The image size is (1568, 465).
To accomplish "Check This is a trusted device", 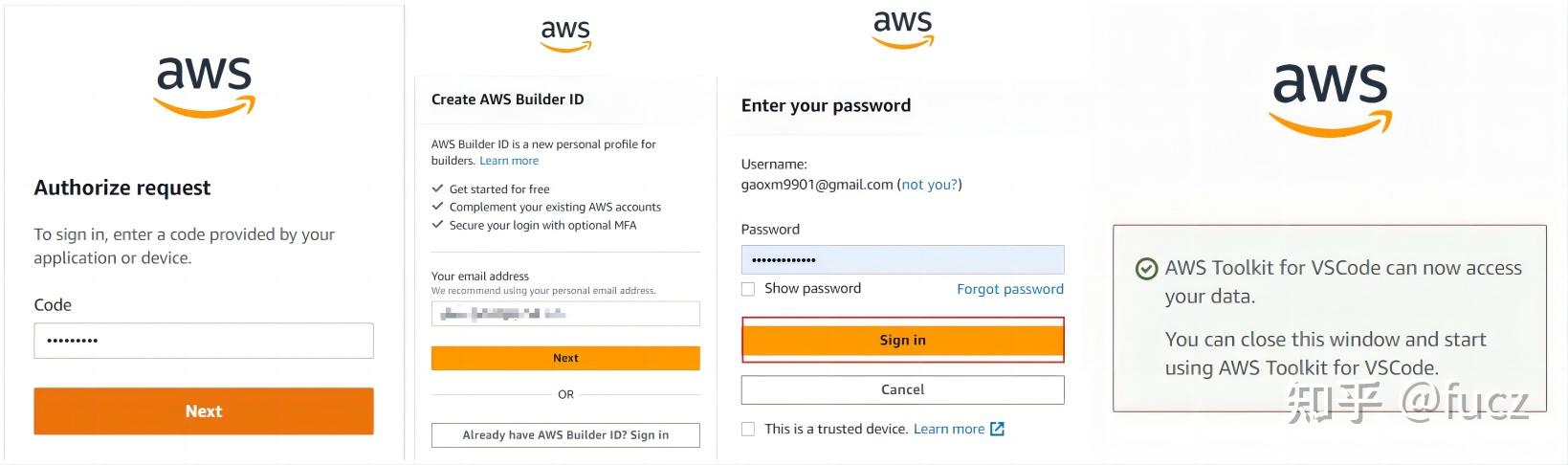I will (x=748, y=430).
